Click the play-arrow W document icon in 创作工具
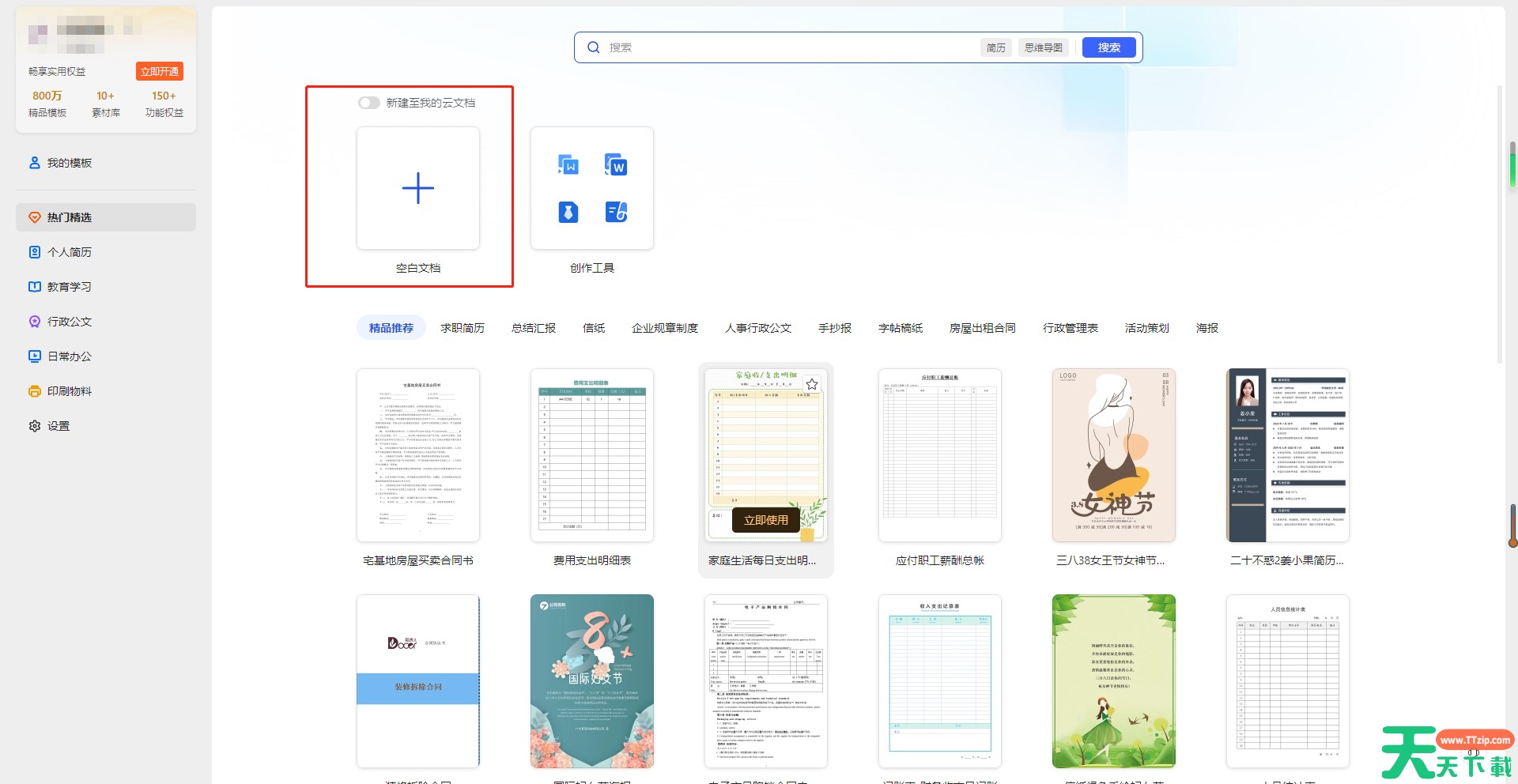 coord(568,164)
